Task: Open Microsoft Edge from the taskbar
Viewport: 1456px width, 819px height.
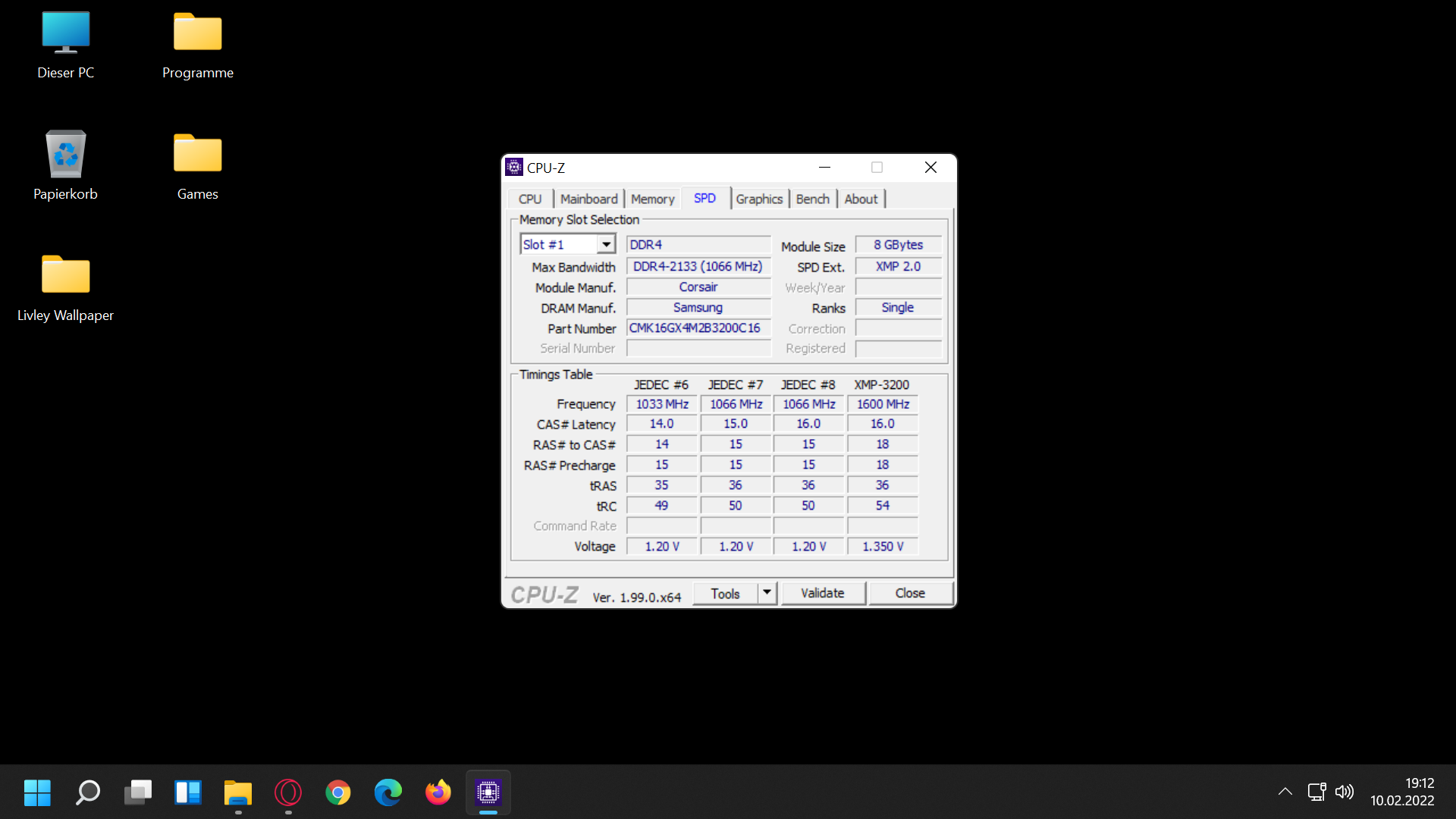Action: tap(388, 792)
